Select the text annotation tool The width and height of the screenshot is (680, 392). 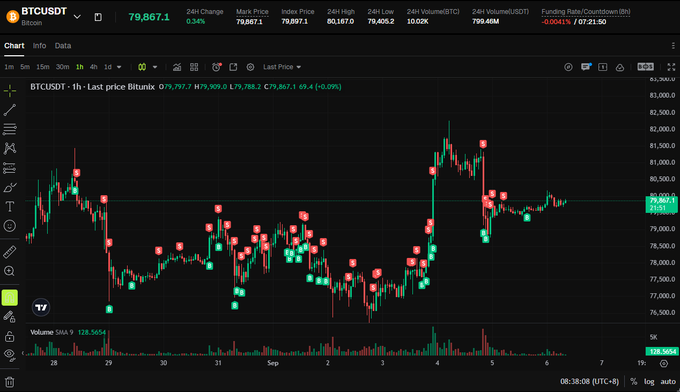[10, 206]
